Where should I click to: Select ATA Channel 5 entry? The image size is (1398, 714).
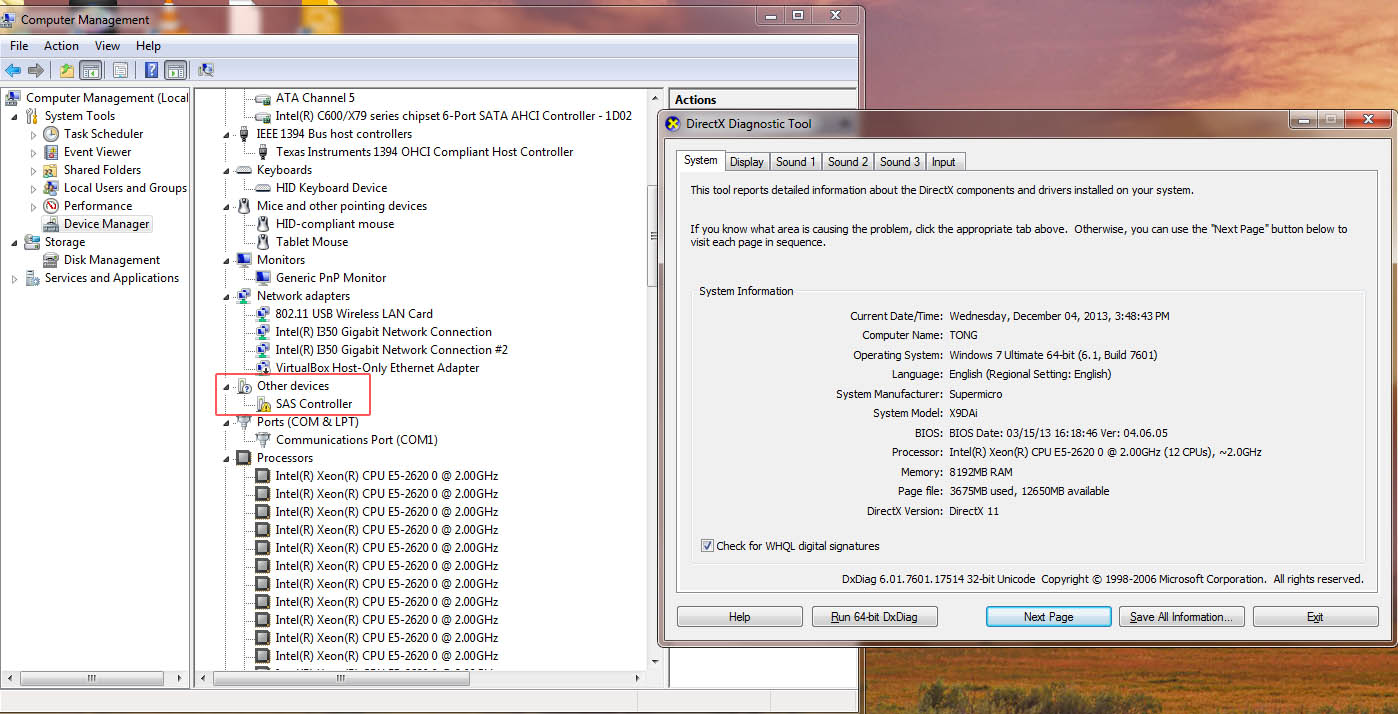pos(315,98)
